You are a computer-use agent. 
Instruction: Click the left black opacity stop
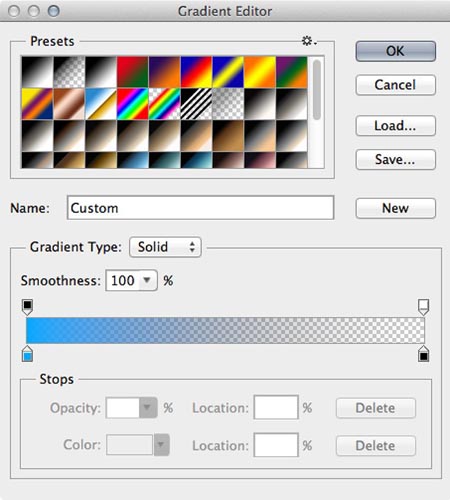click(x=27, y=307)
